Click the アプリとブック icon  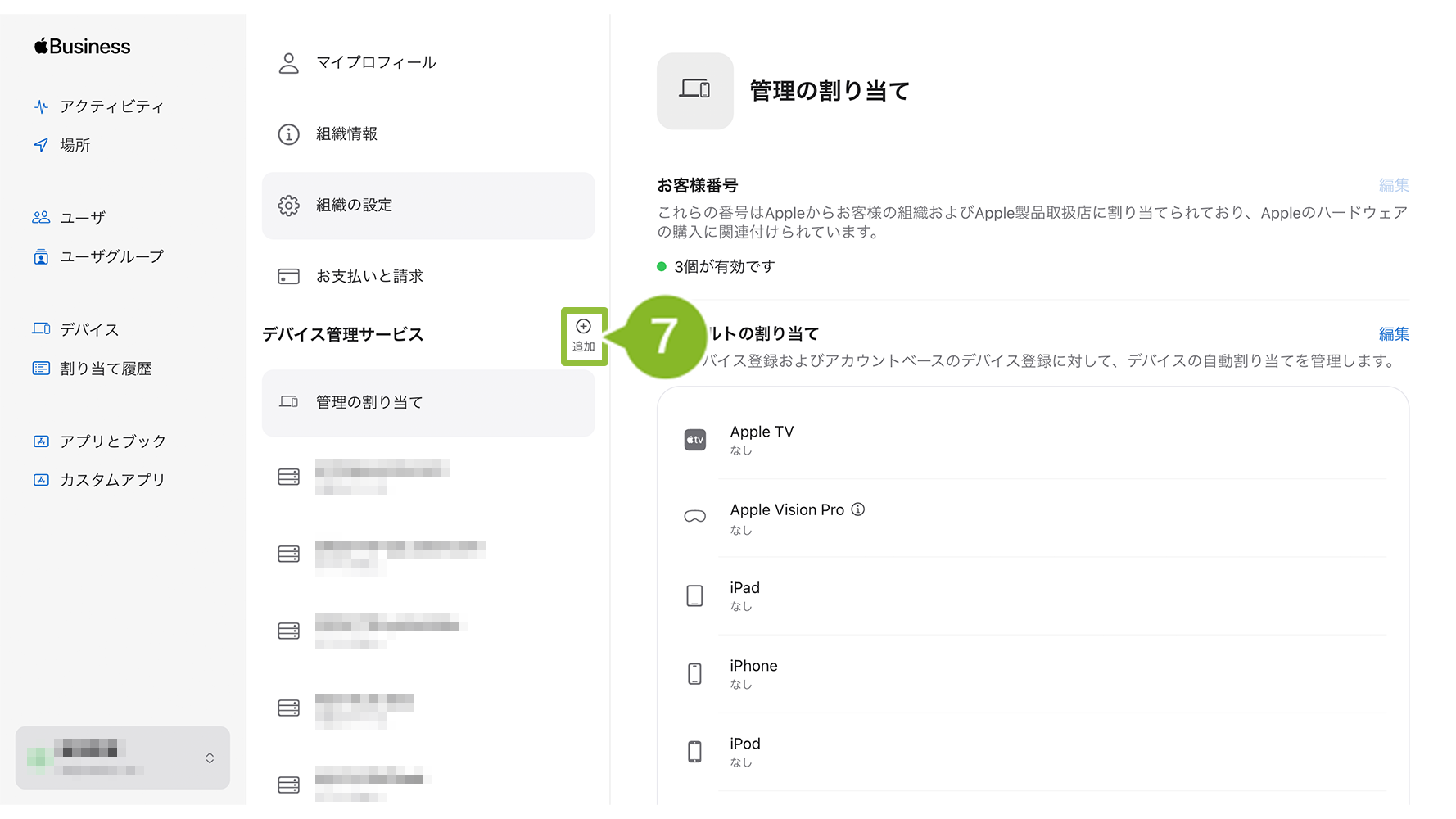click(41, 441)
